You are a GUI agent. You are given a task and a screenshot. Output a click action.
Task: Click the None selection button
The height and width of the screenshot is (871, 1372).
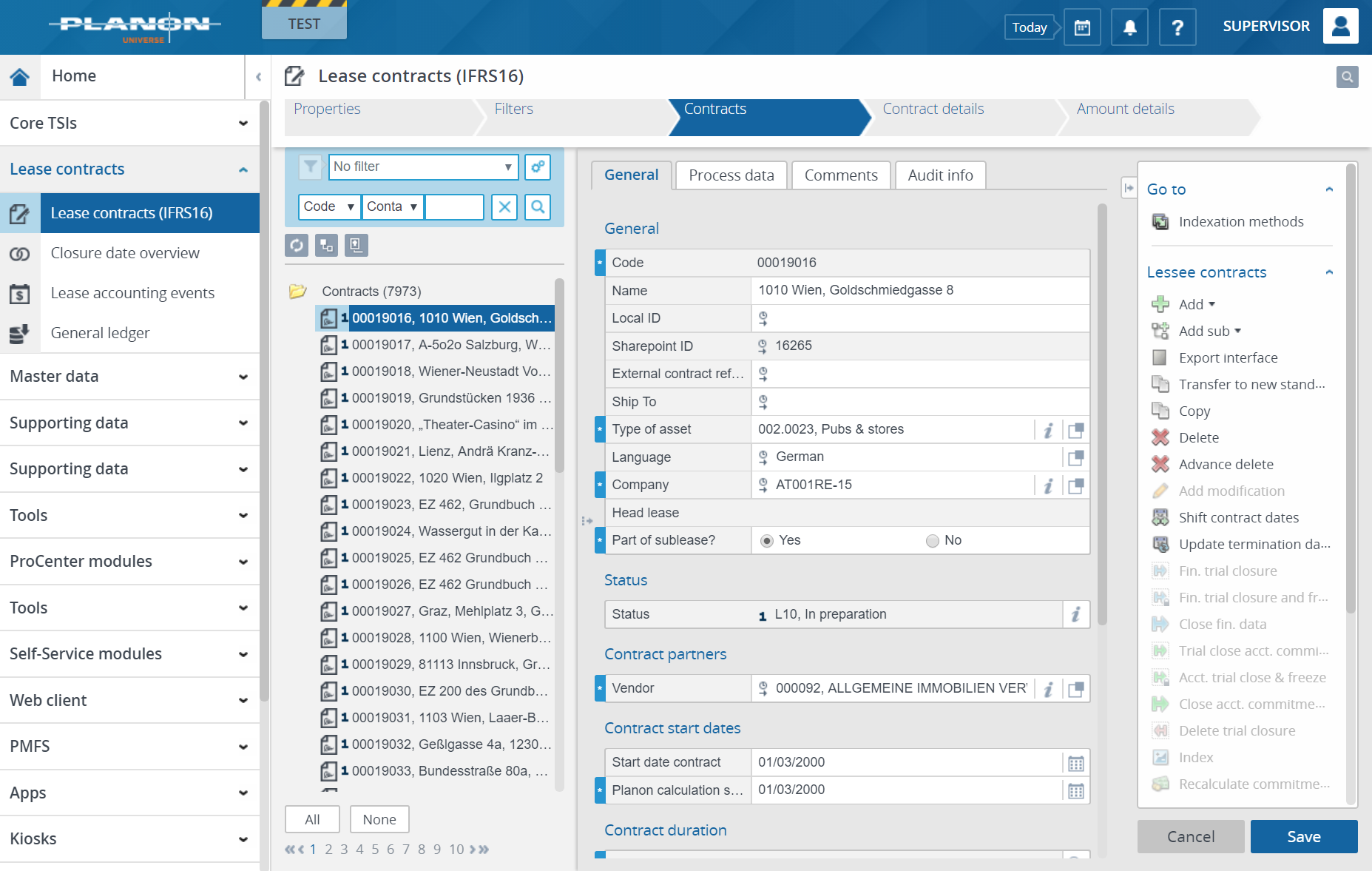coord(379,819)
